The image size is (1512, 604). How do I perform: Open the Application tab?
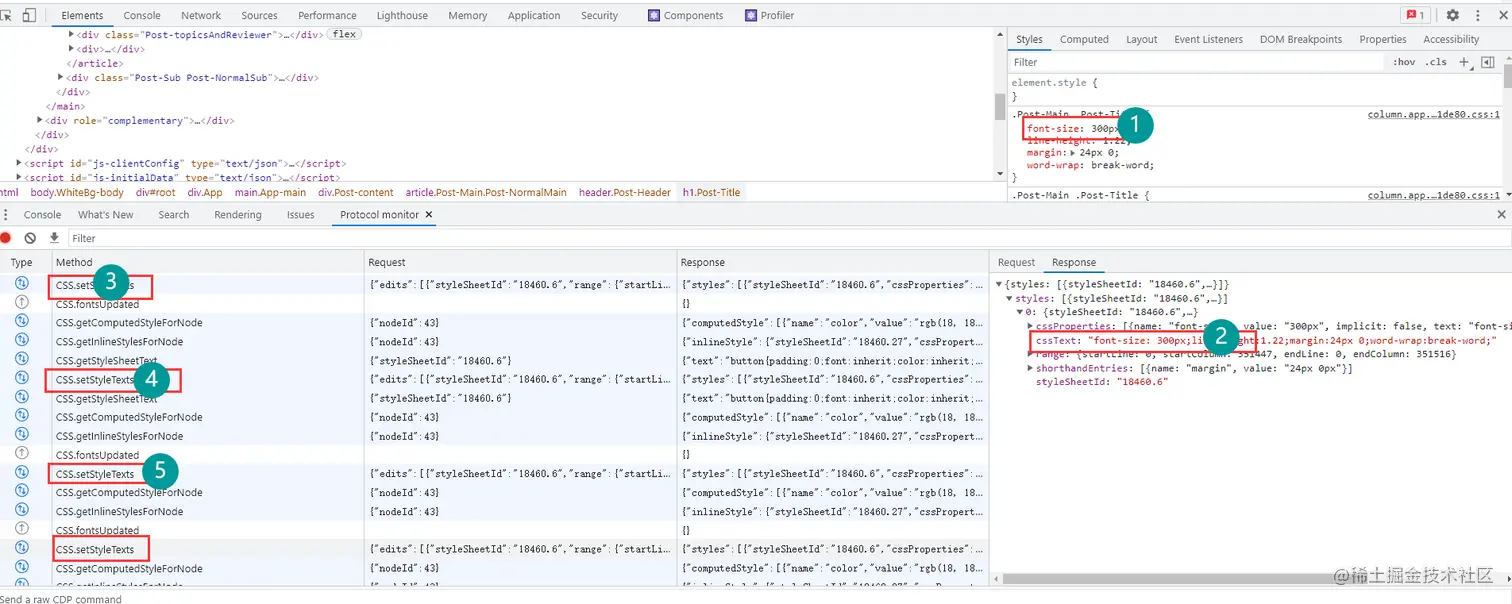[534, 15]
